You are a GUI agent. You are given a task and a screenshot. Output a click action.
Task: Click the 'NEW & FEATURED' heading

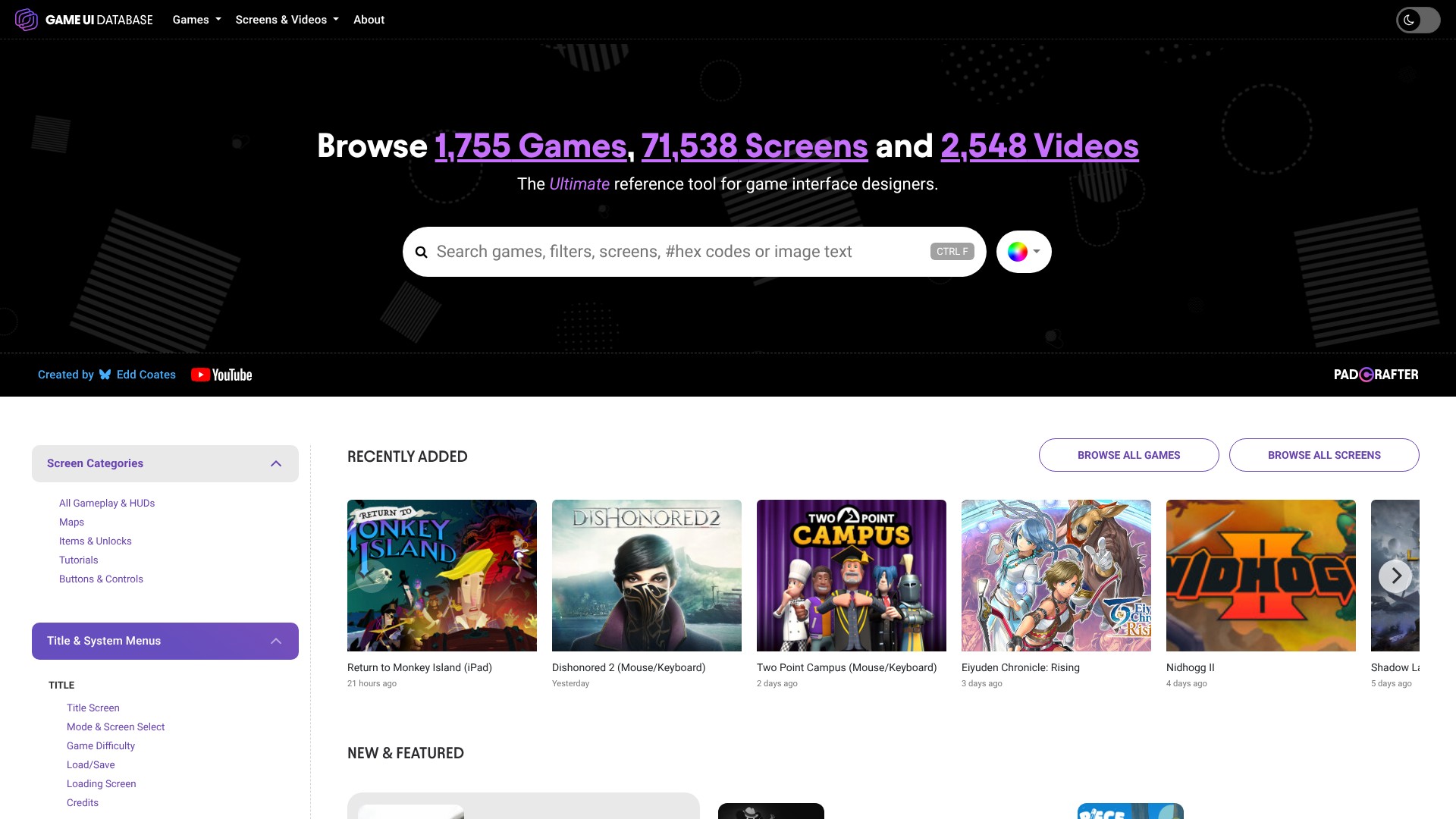pyautogui.click(x=406, y=753)
